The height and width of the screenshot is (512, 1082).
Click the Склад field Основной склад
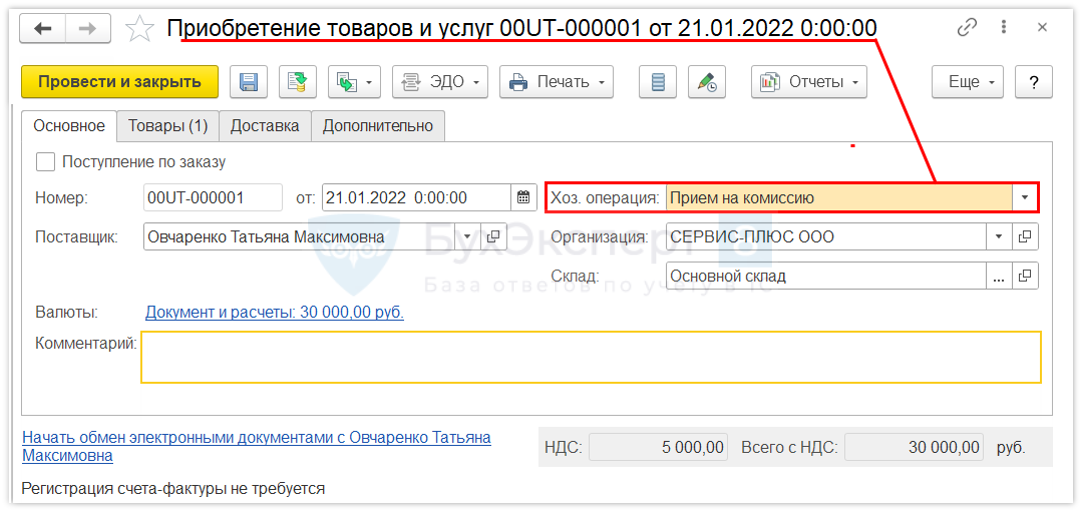pos(826,276)
